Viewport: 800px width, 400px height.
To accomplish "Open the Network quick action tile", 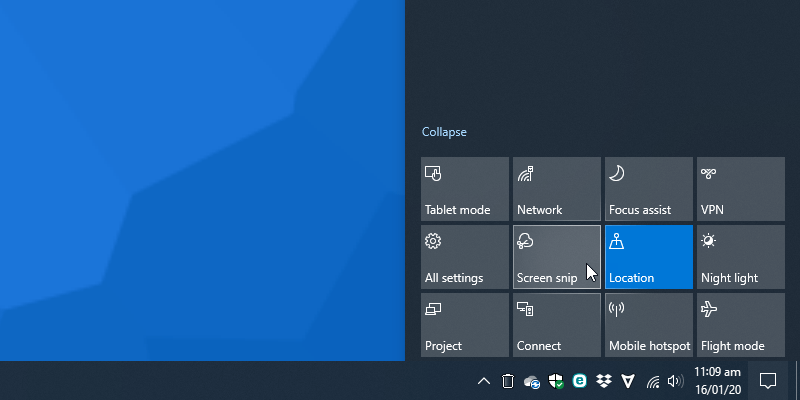I will click(x=557, y=188).
